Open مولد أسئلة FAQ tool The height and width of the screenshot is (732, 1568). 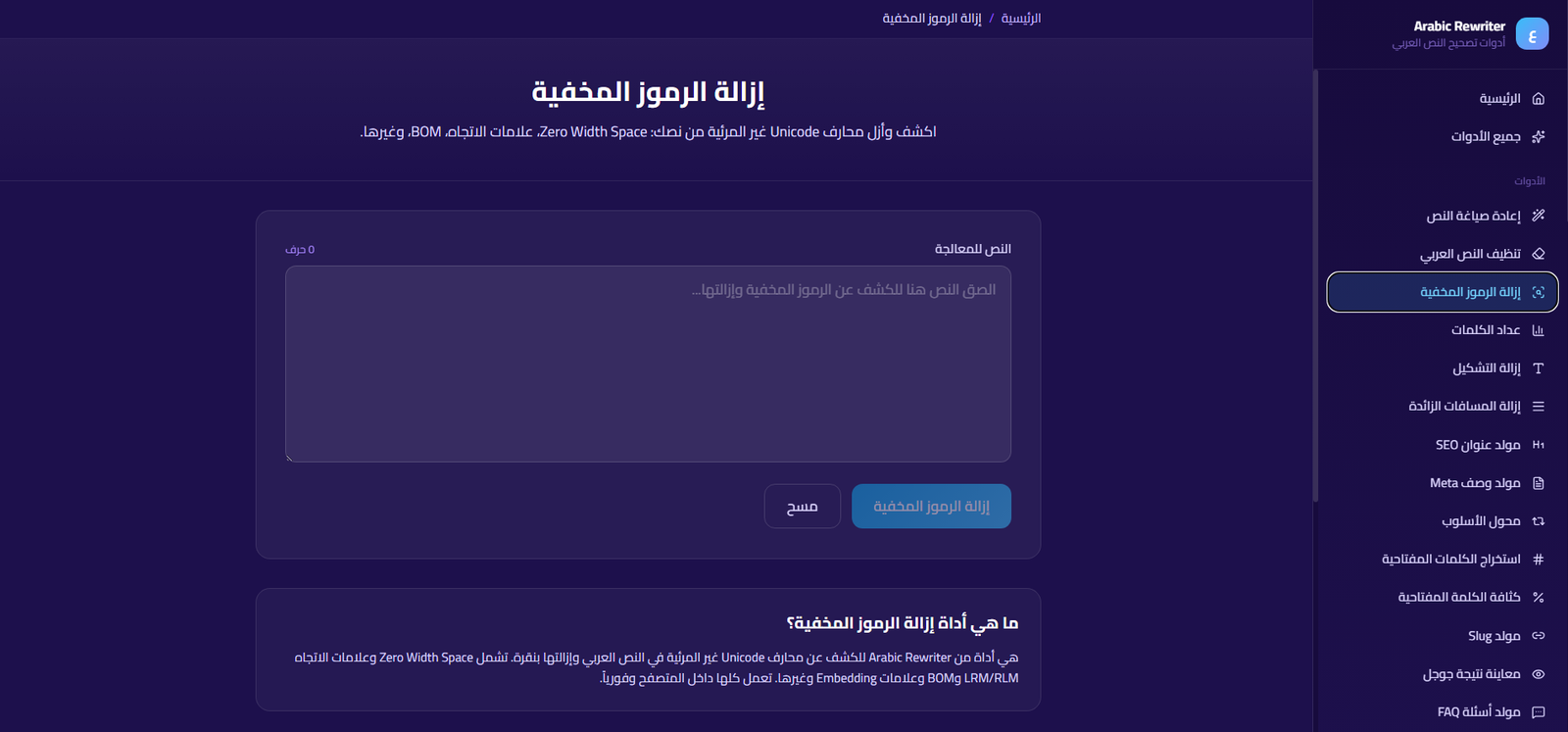1443,712
